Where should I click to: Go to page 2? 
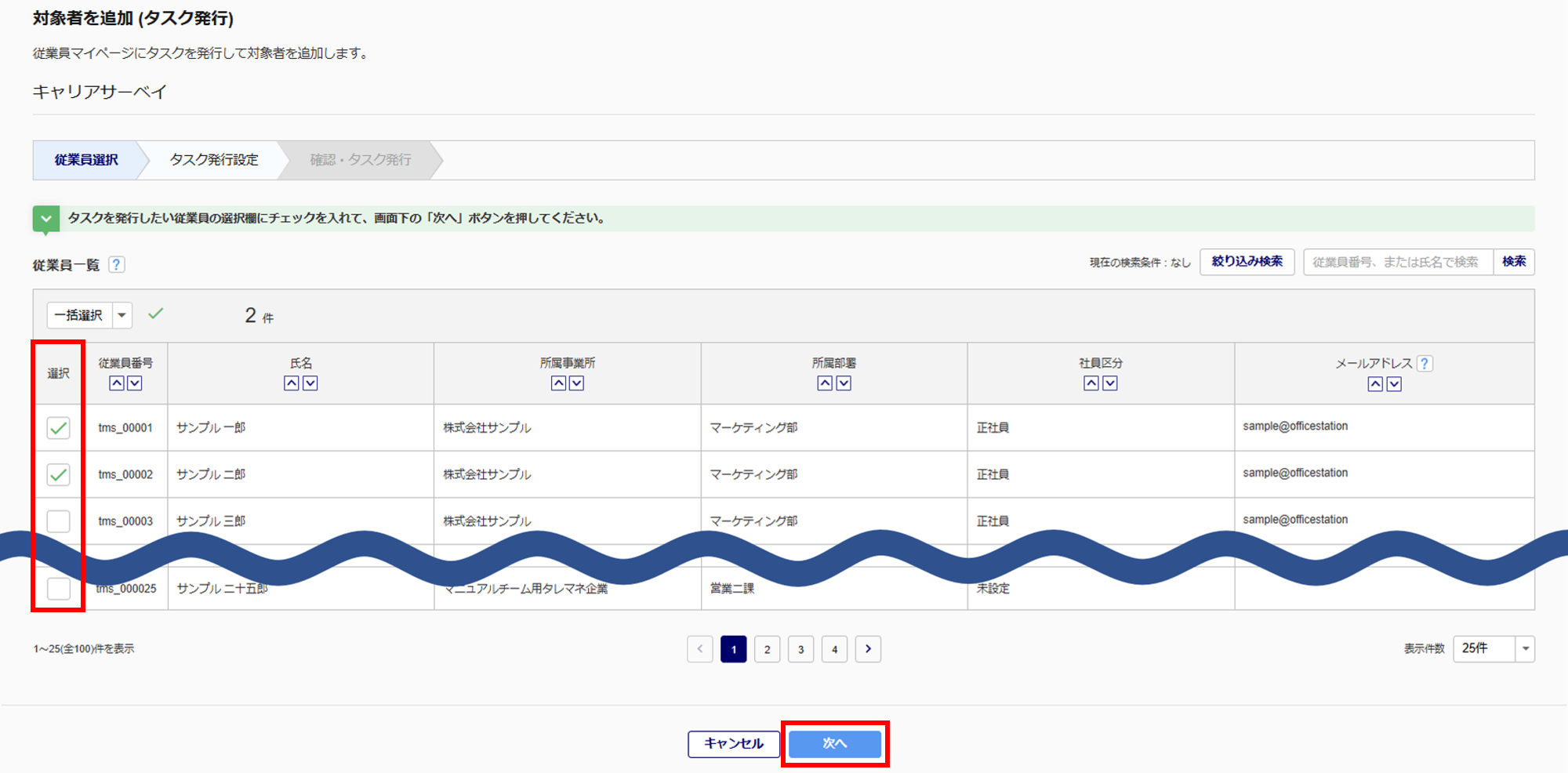768,649
